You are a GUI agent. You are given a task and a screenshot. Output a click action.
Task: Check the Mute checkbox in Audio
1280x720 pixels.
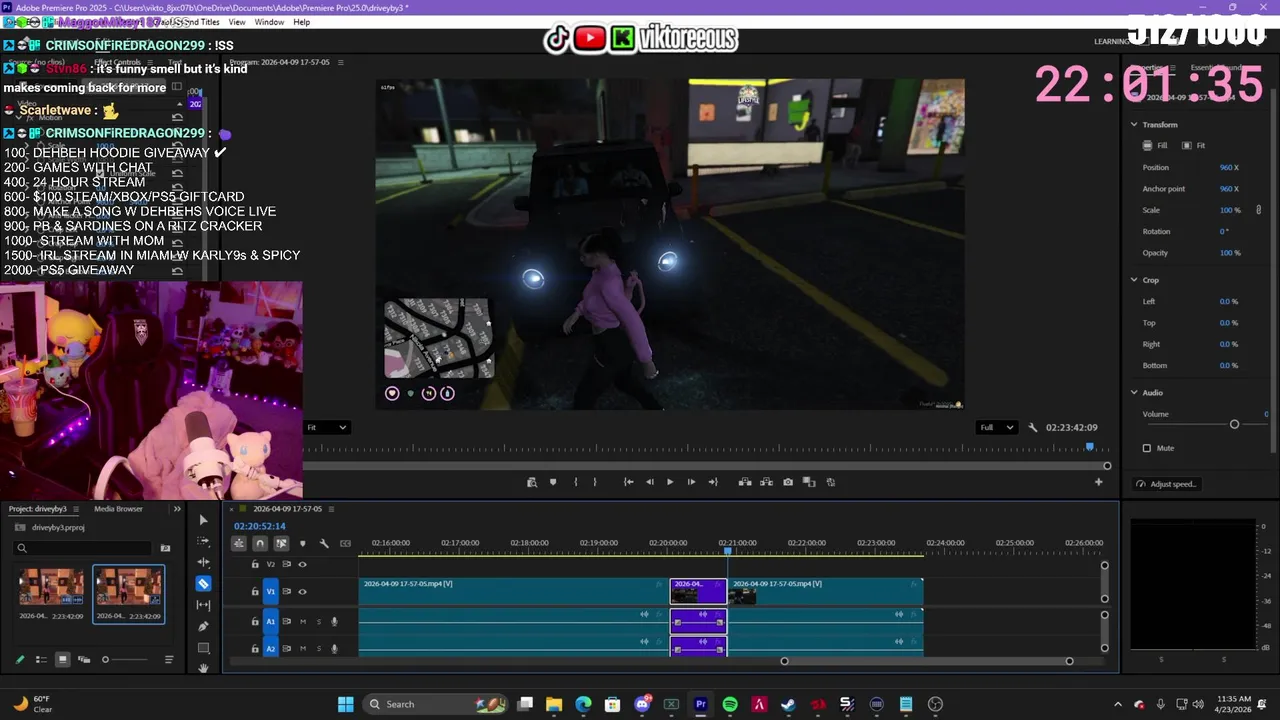pyautogui.click(x=1147, y=448)
